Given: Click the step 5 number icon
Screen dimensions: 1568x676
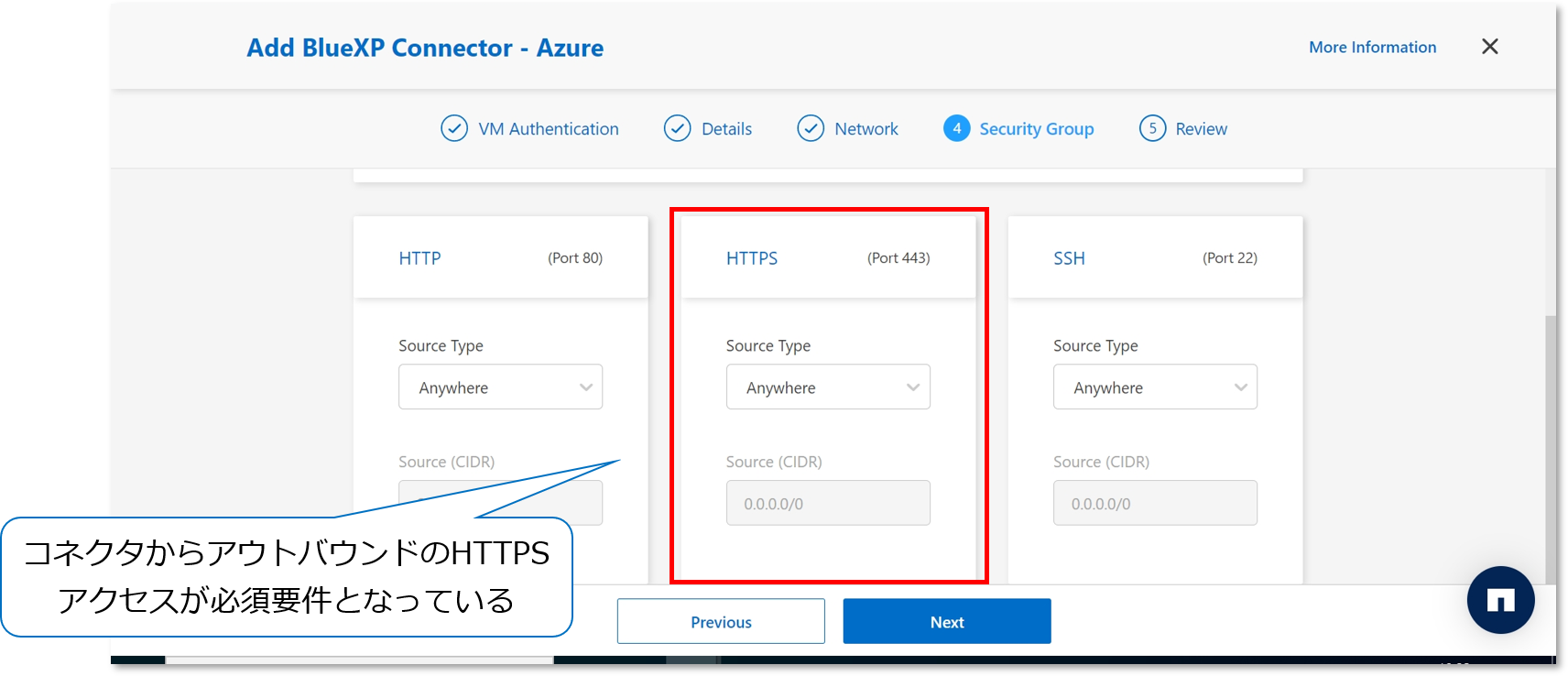Looking at the screenshot, I should point(1152,128).
